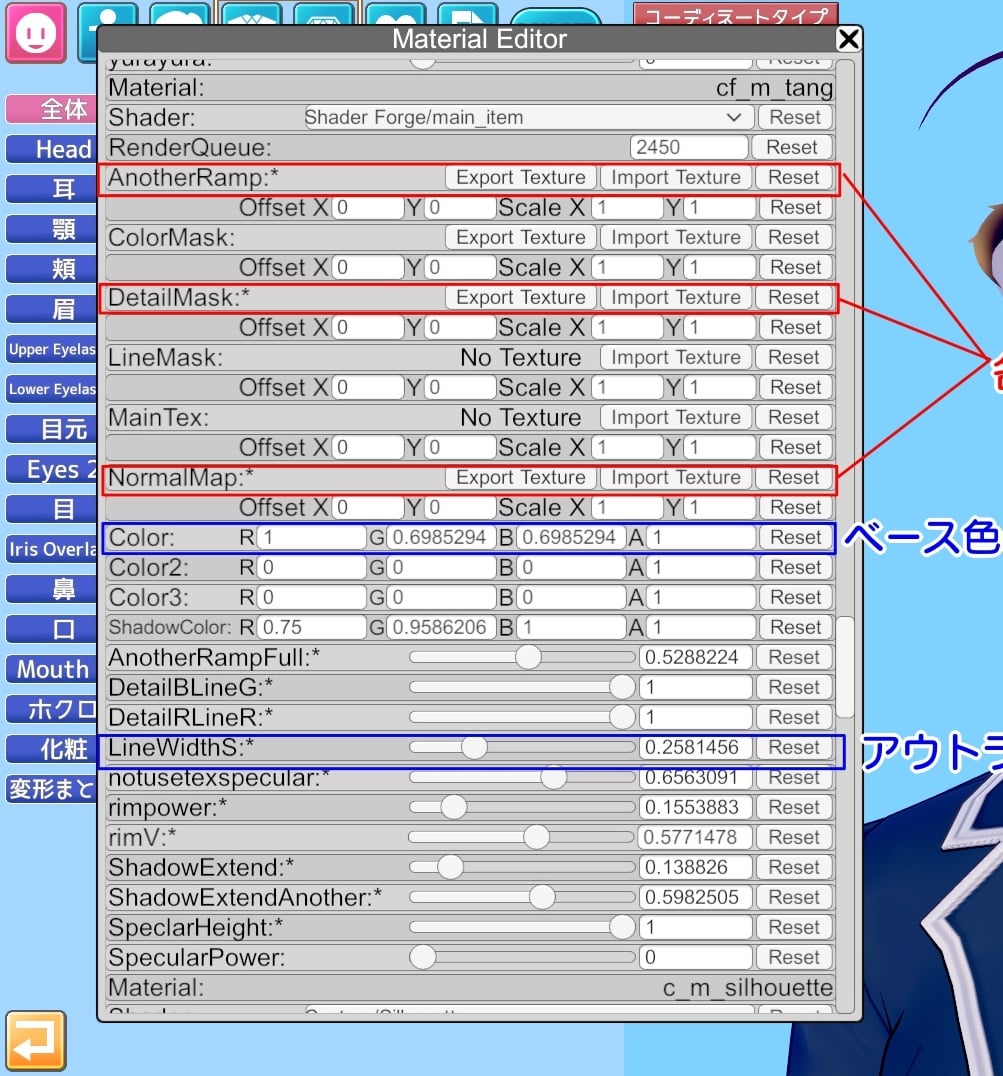Select the 口 category tab
Screen dimensions: 1003x1076
pos(52,629)
